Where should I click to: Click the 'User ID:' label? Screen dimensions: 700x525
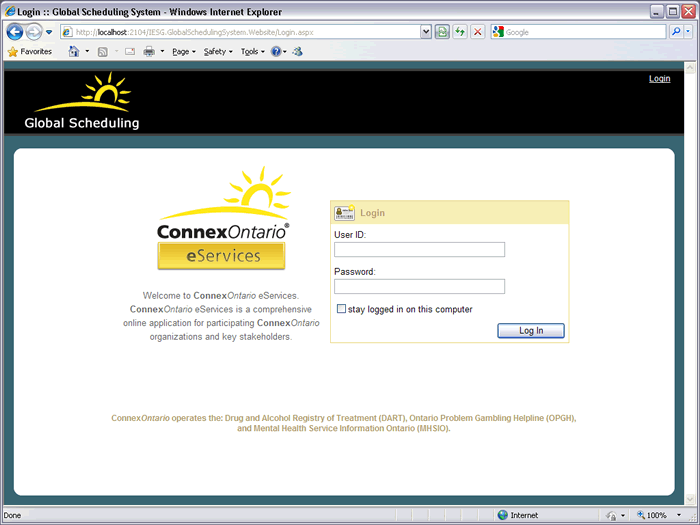[x=350, y=235]
